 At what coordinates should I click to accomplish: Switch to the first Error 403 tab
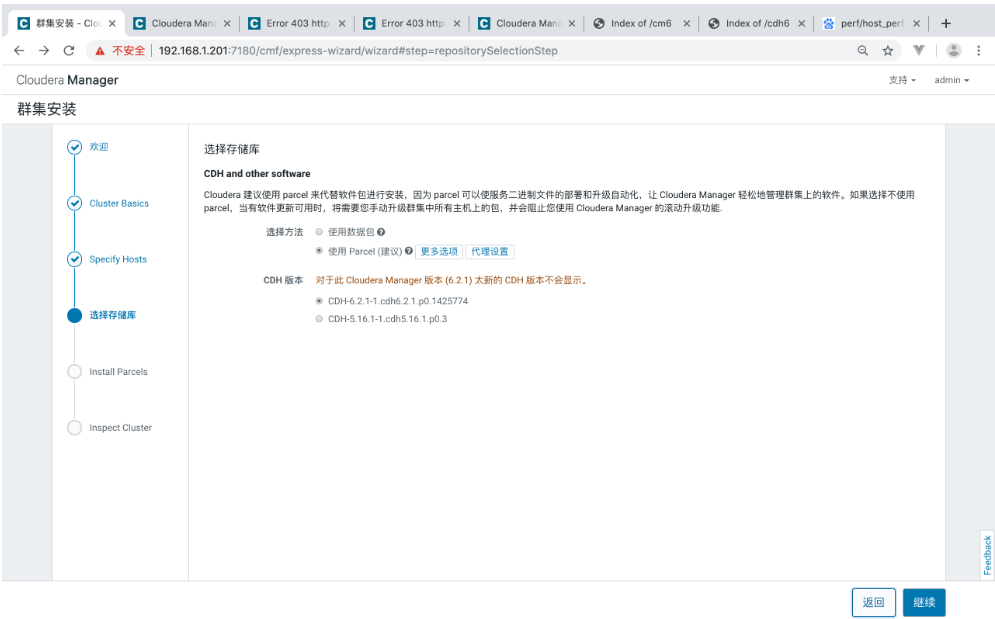(298, 23)
